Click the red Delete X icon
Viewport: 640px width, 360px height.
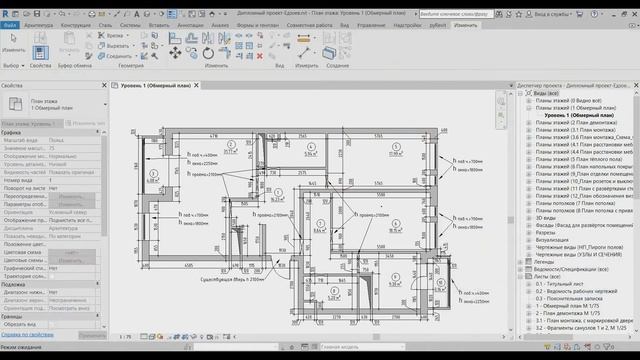pyautogui.click(x=260, y=56)
